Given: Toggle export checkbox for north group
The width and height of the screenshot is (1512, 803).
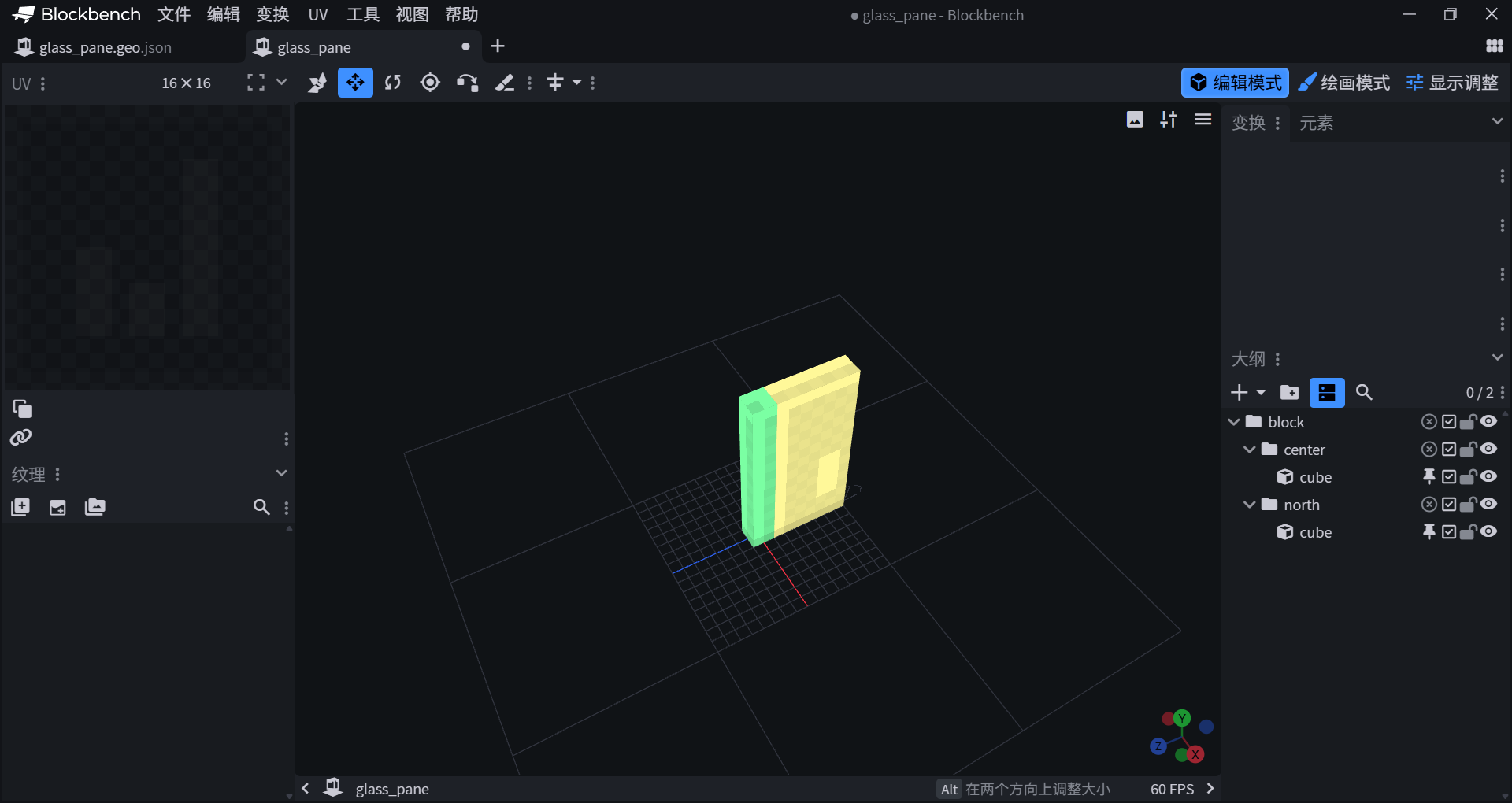Looking at the screenshot, I should [1449, 505].
